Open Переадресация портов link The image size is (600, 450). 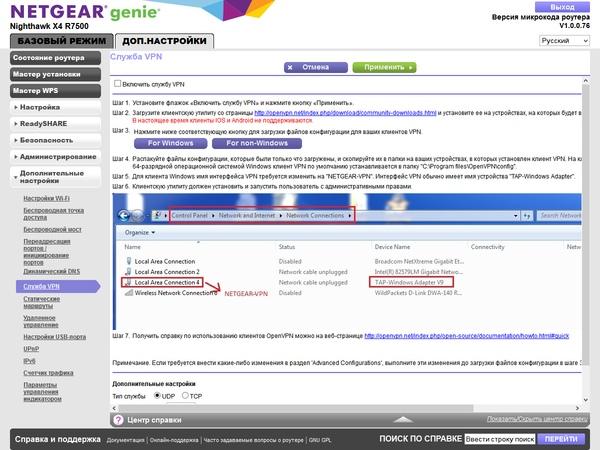coord(47,252)
